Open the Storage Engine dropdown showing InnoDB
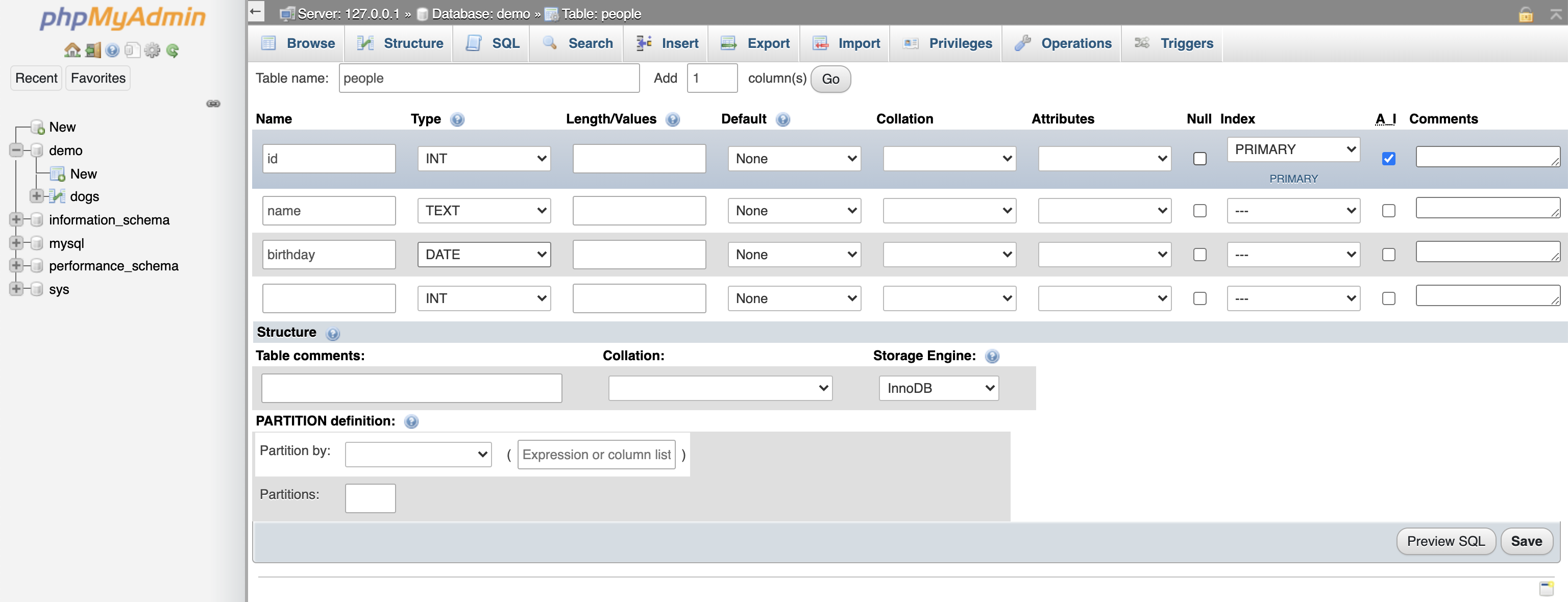1568x602 pixels. 938,388
